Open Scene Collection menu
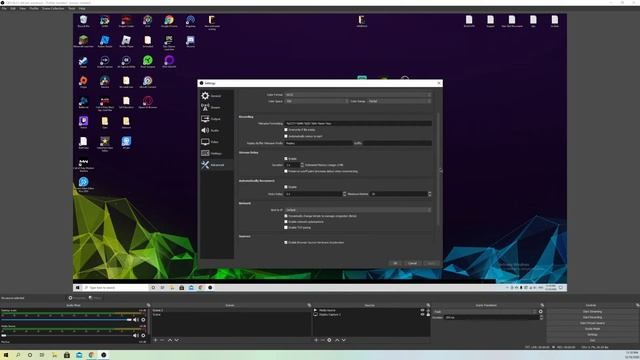This screenshot has height=360, width=640. tap(53, 8)
